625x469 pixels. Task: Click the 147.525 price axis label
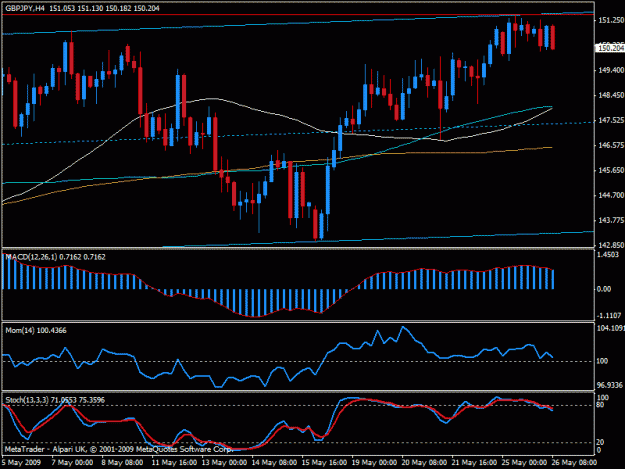point(611,120)
